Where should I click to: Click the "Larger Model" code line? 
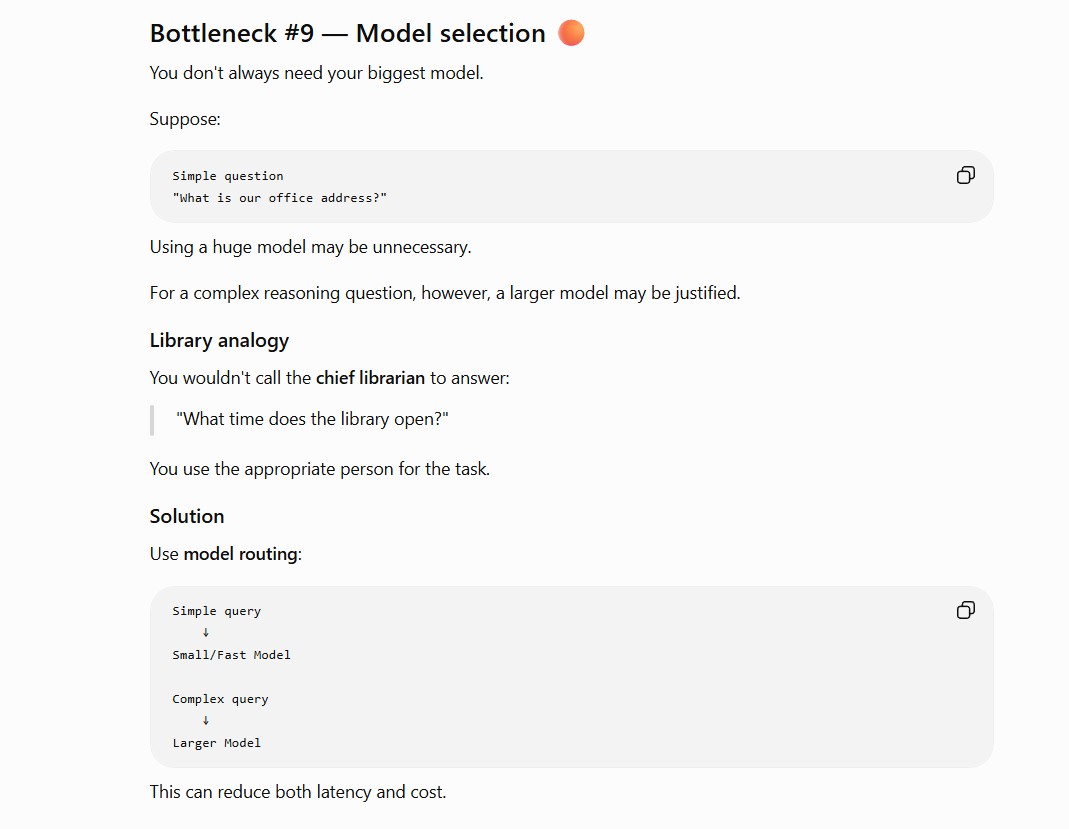216,743
